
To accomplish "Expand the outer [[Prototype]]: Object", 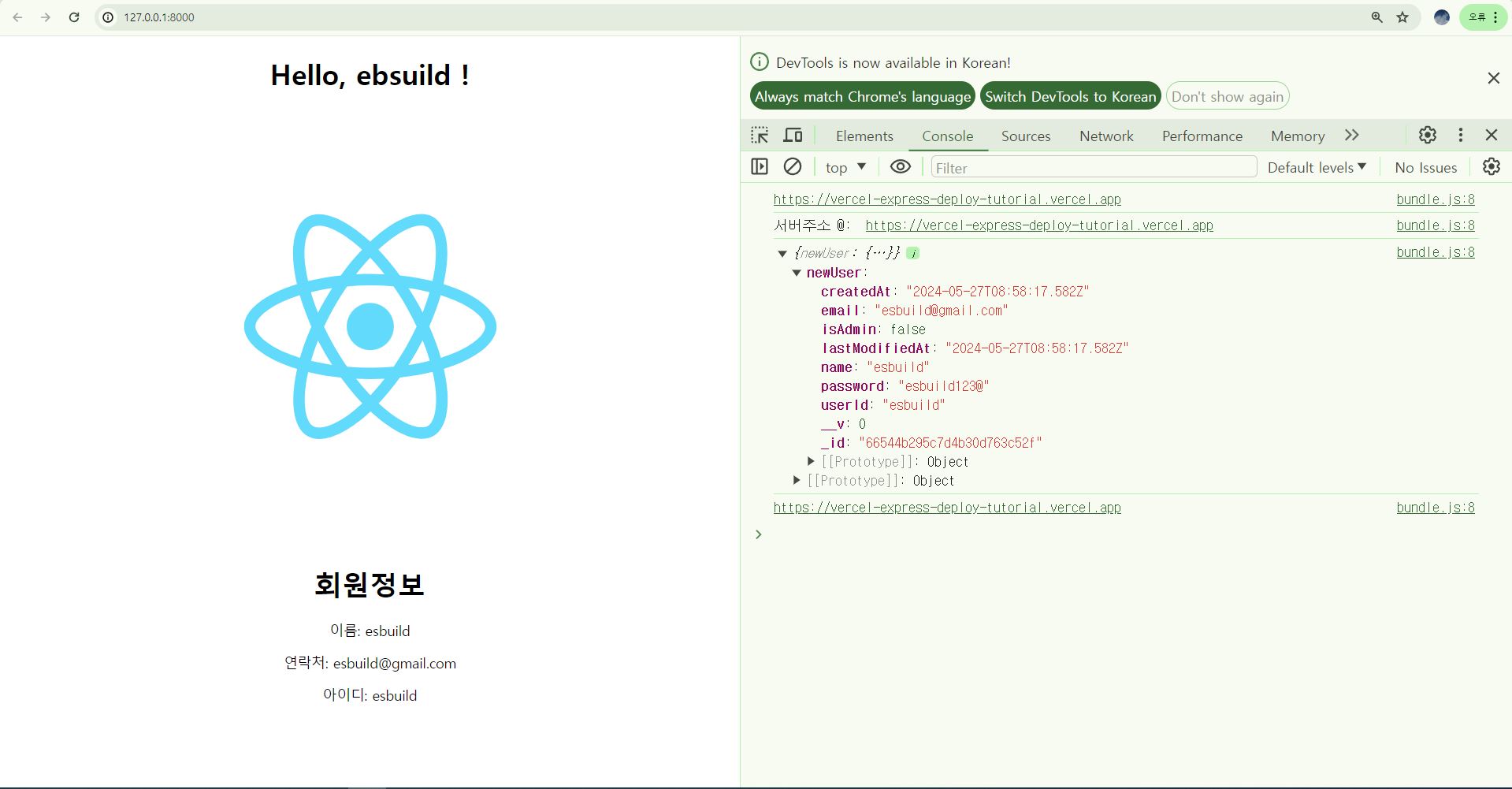I will click(797, 480).
